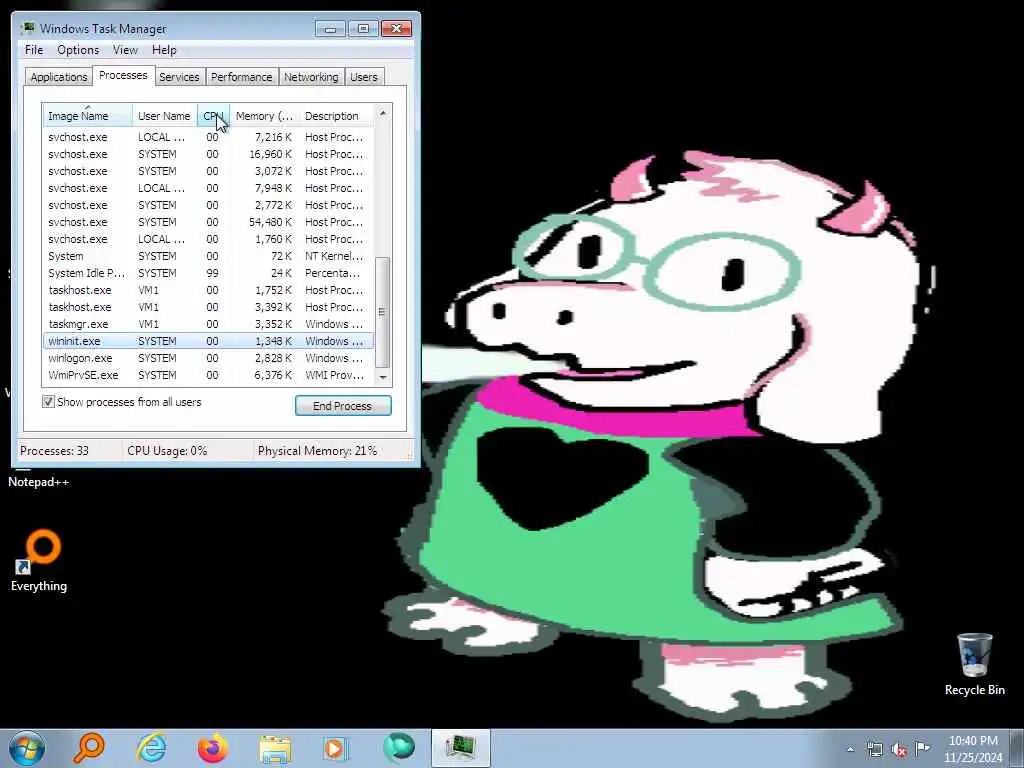Image resolution: width=1024 pixels, height=768 pixels.
Task: Select svchost.exe using 7,948 K memory
Action: 208,188
